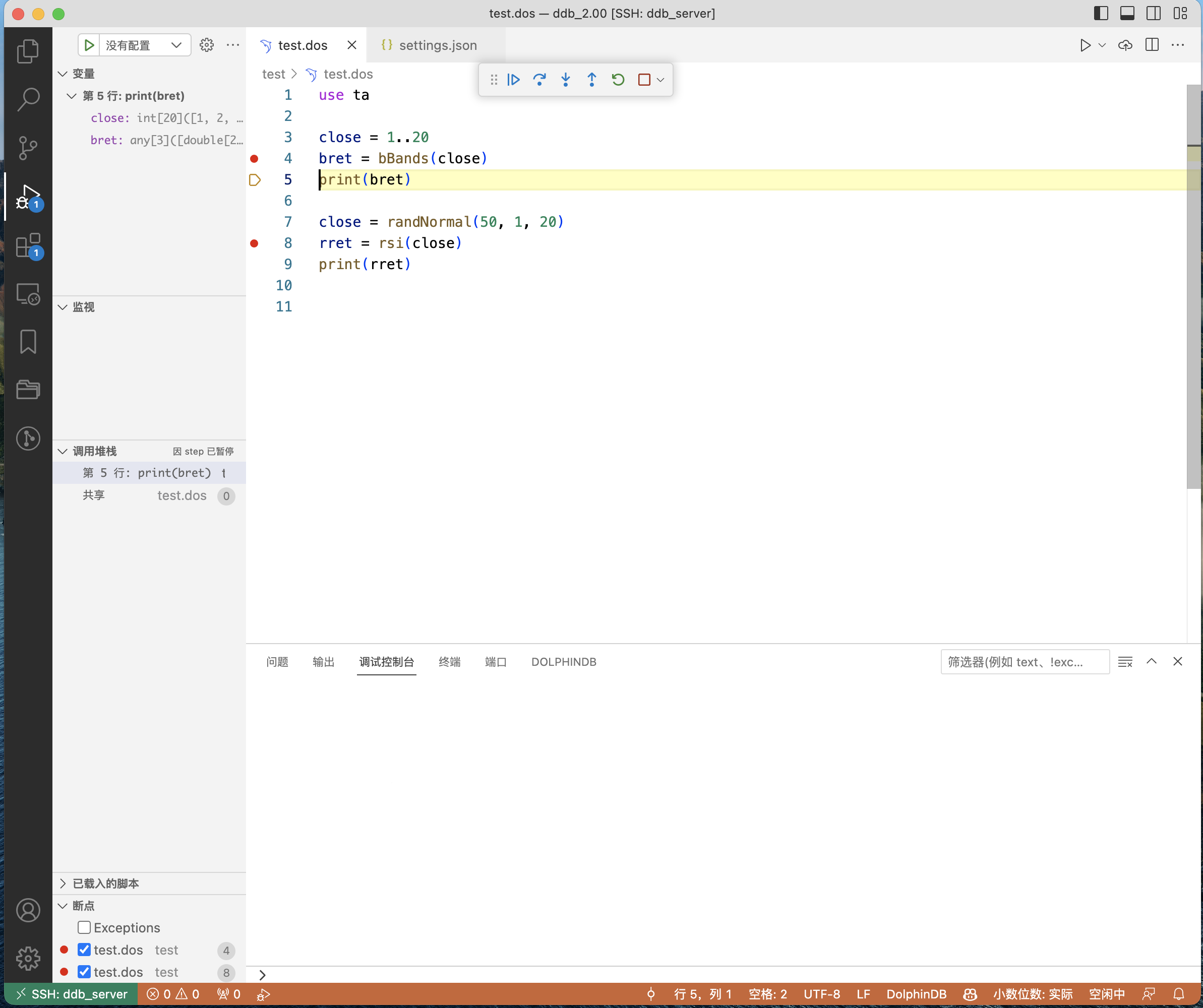Open the Source Control sidebar view
The width and height of the screenshot is (1203, 1008).
[x=28, y=148]
